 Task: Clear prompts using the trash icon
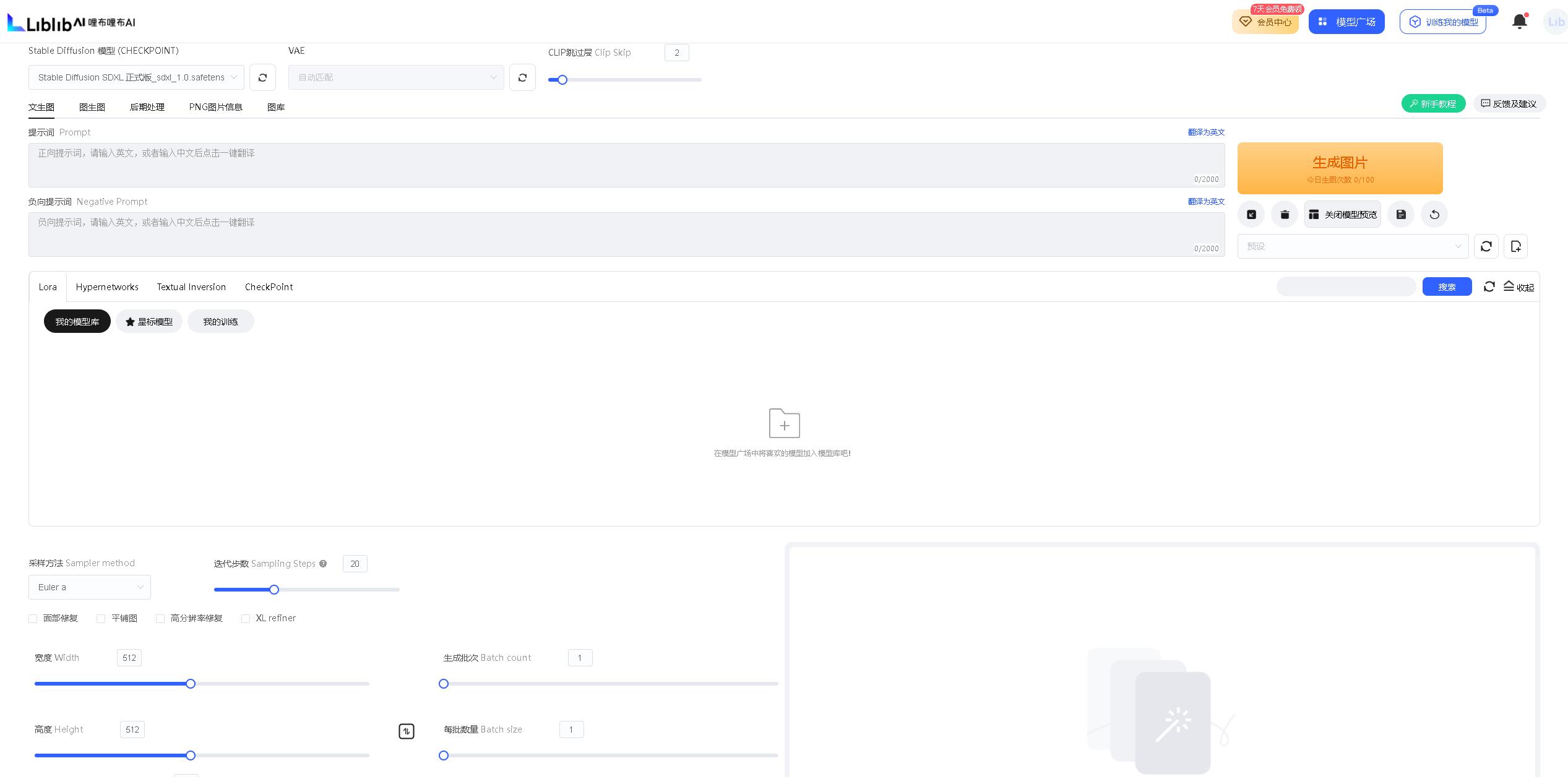coord(1285,214)
